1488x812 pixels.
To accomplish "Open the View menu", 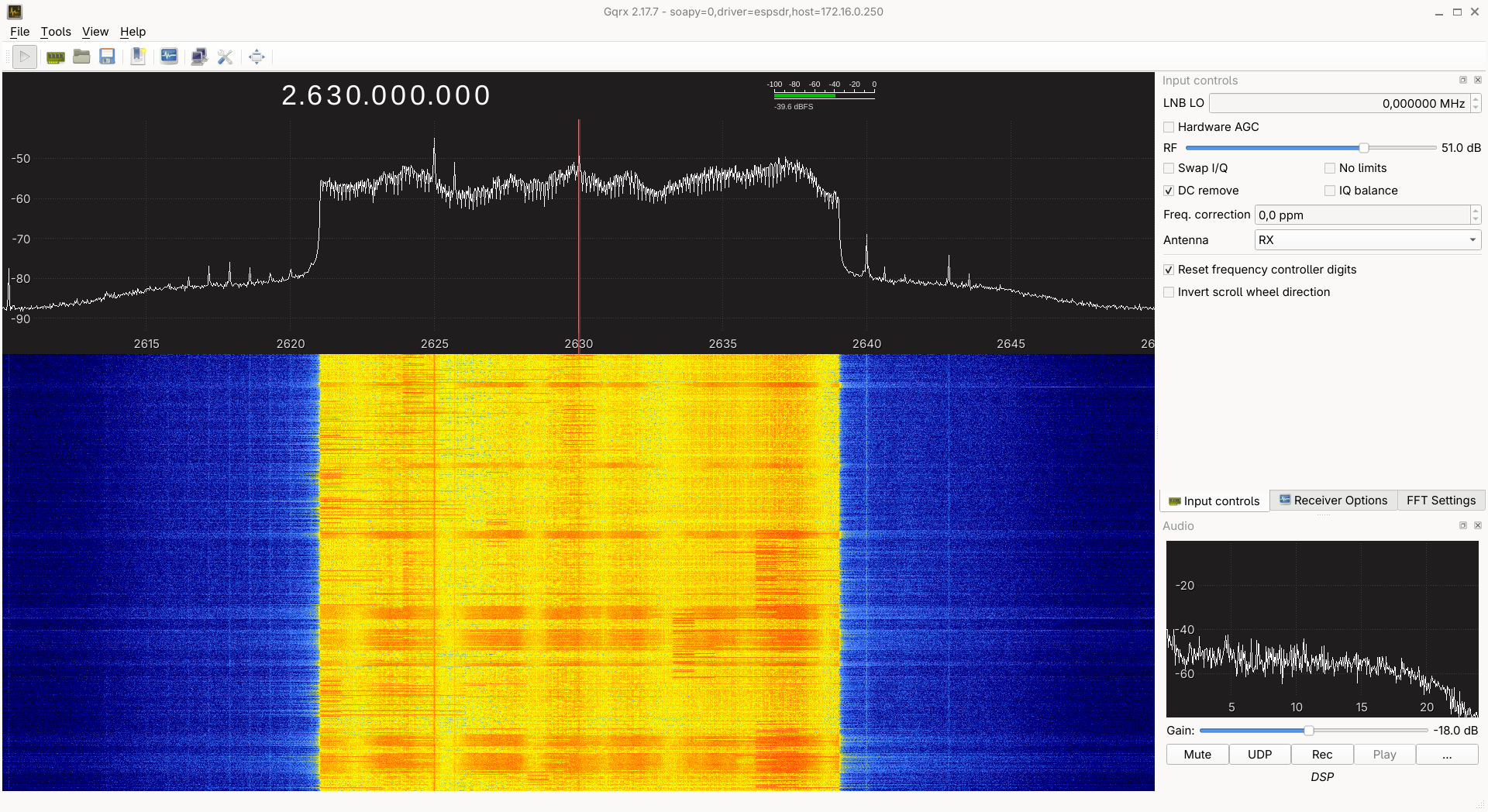I will (95, 32).
